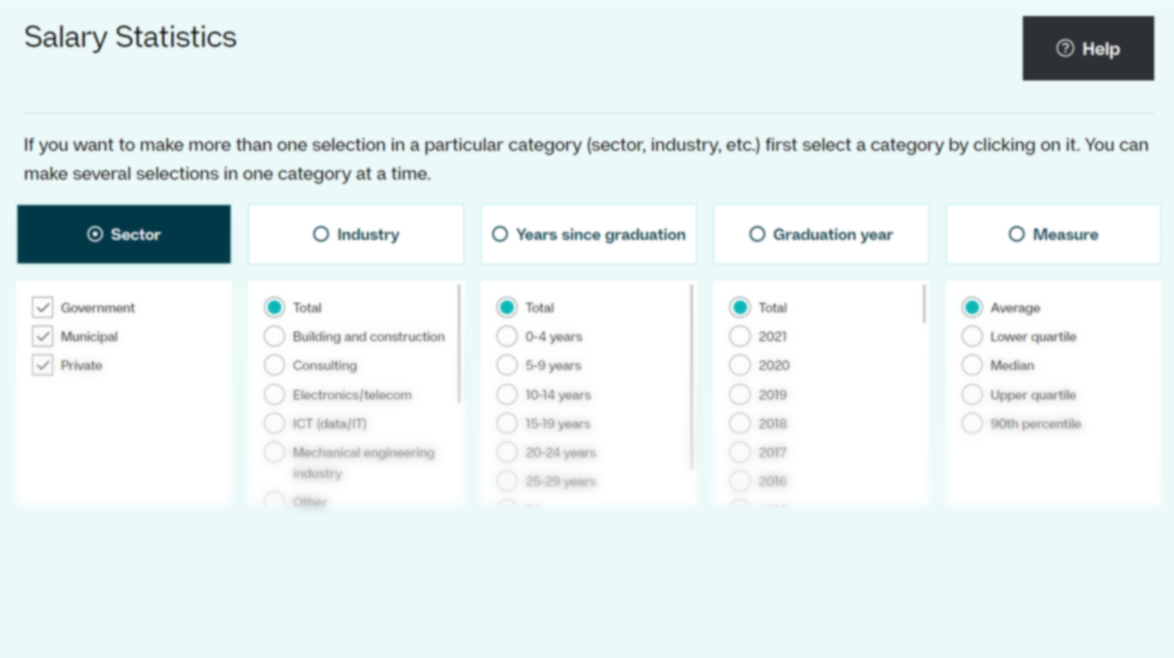Select the Graduation year category
1174x658 pixels.
tap(821, 234)
